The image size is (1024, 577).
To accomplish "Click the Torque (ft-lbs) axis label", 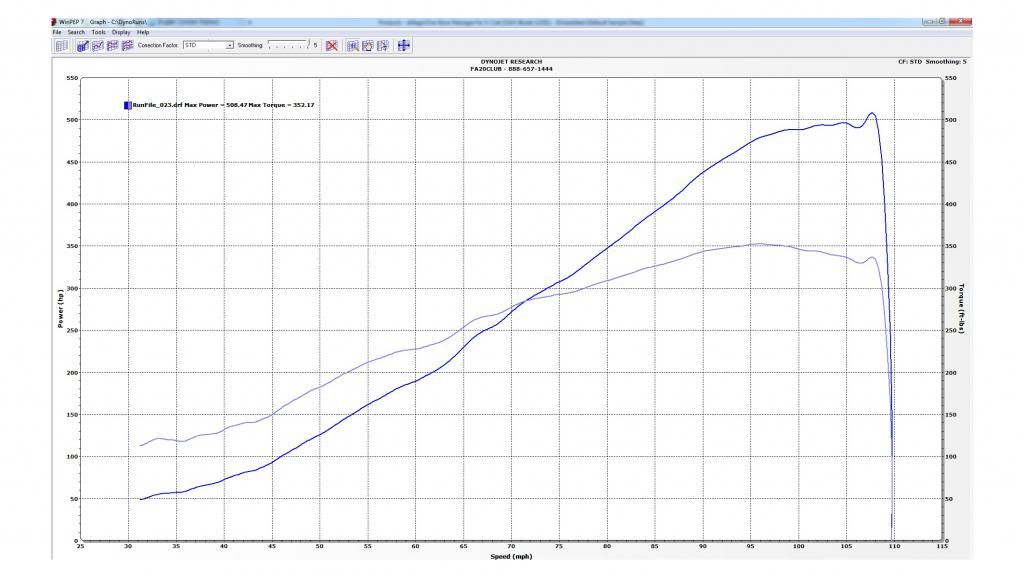I will click(961, 308).
